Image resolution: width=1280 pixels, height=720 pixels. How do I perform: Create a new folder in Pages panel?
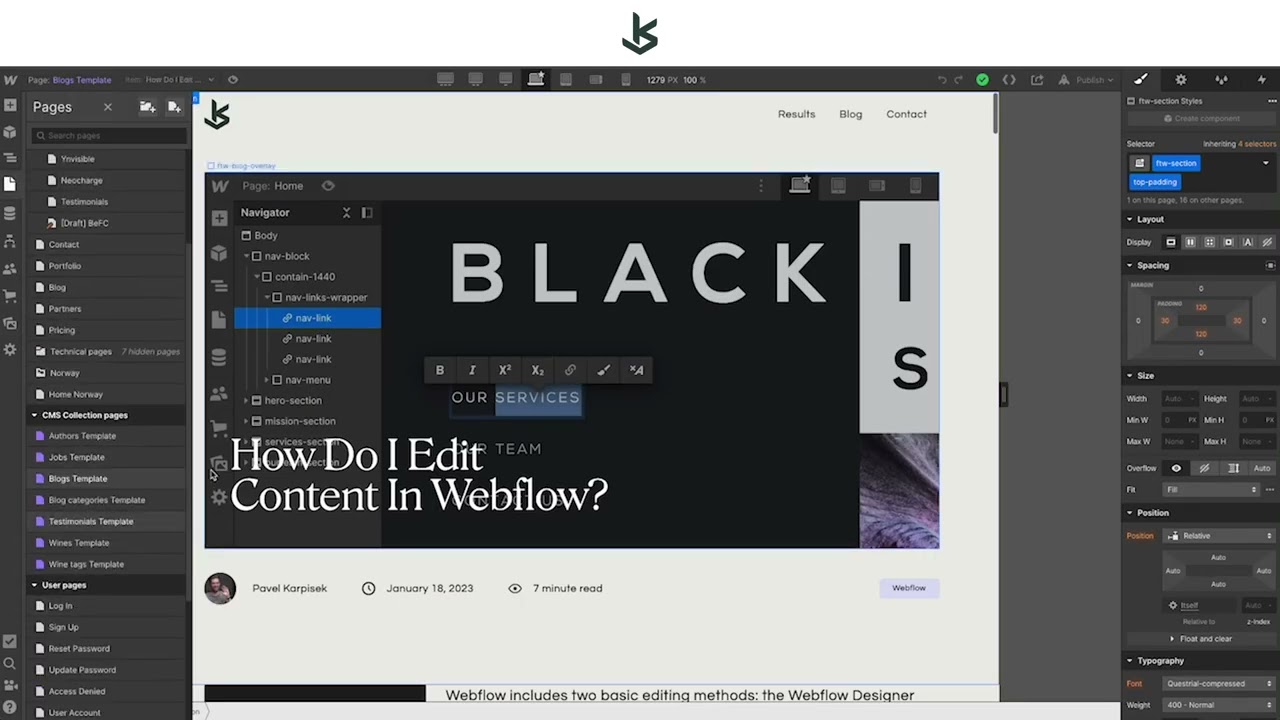147,107
